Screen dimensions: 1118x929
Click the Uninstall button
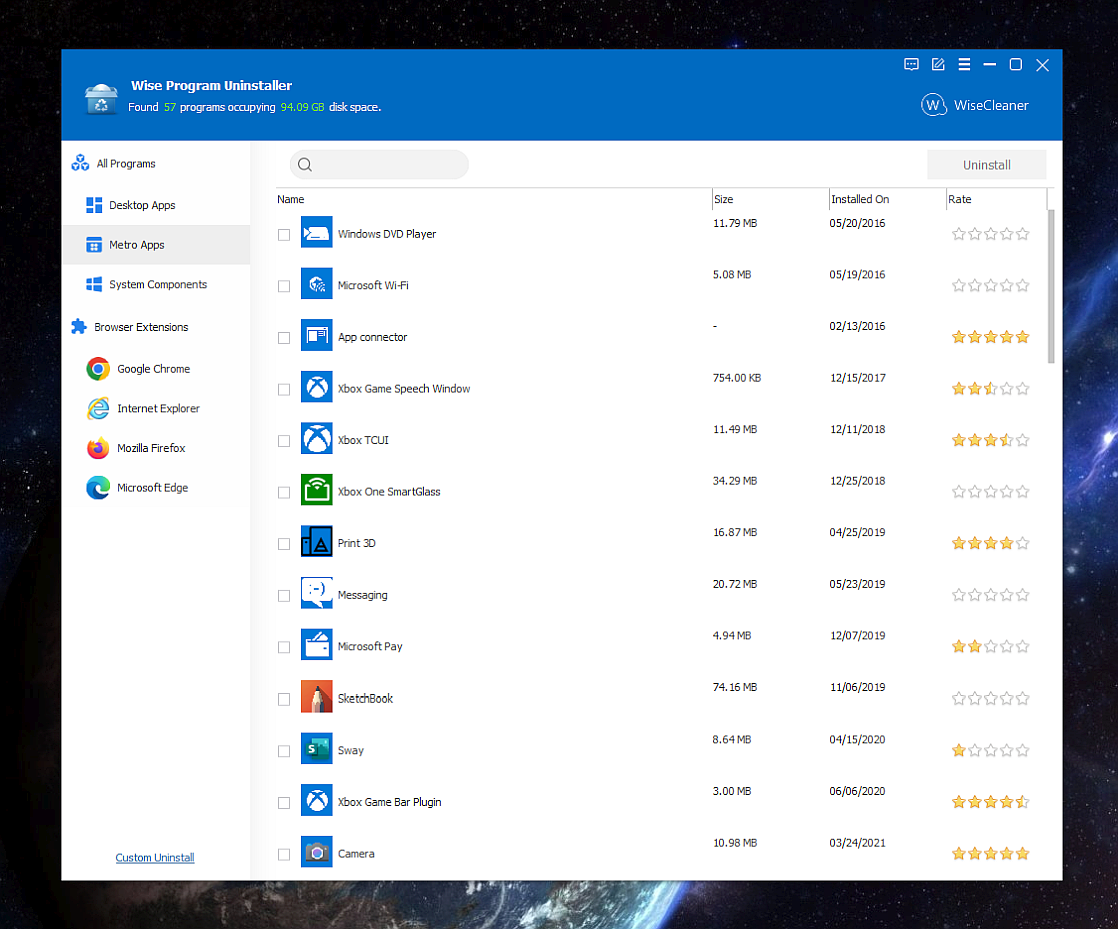click(986, 165)
